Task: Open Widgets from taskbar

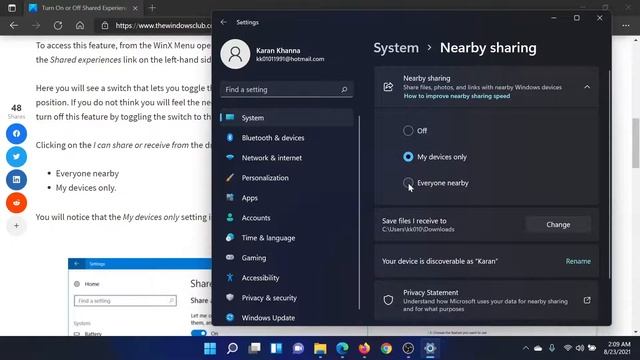Action: (276, 349)
